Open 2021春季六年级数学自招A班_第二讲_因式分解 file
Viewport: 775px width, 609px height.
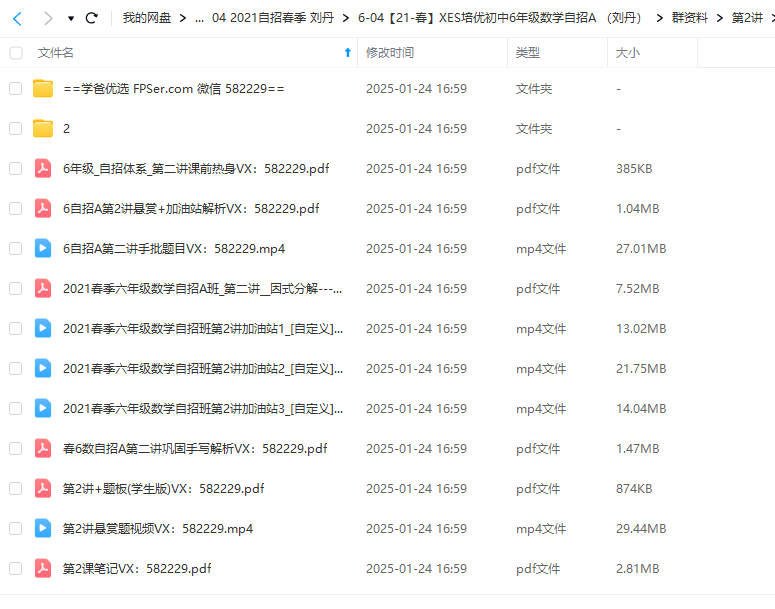[202, 288]
